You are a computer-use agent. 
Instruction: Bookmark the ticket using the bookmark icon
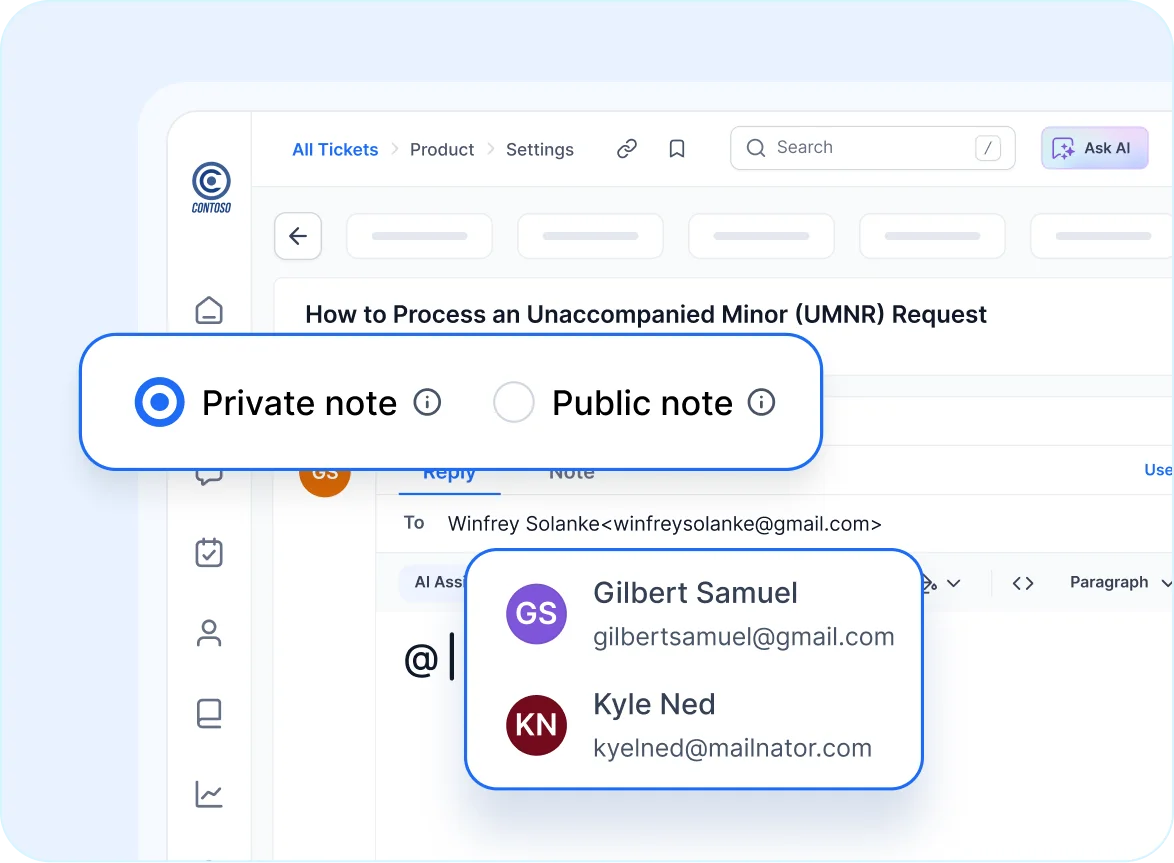[x=677, y=147]
